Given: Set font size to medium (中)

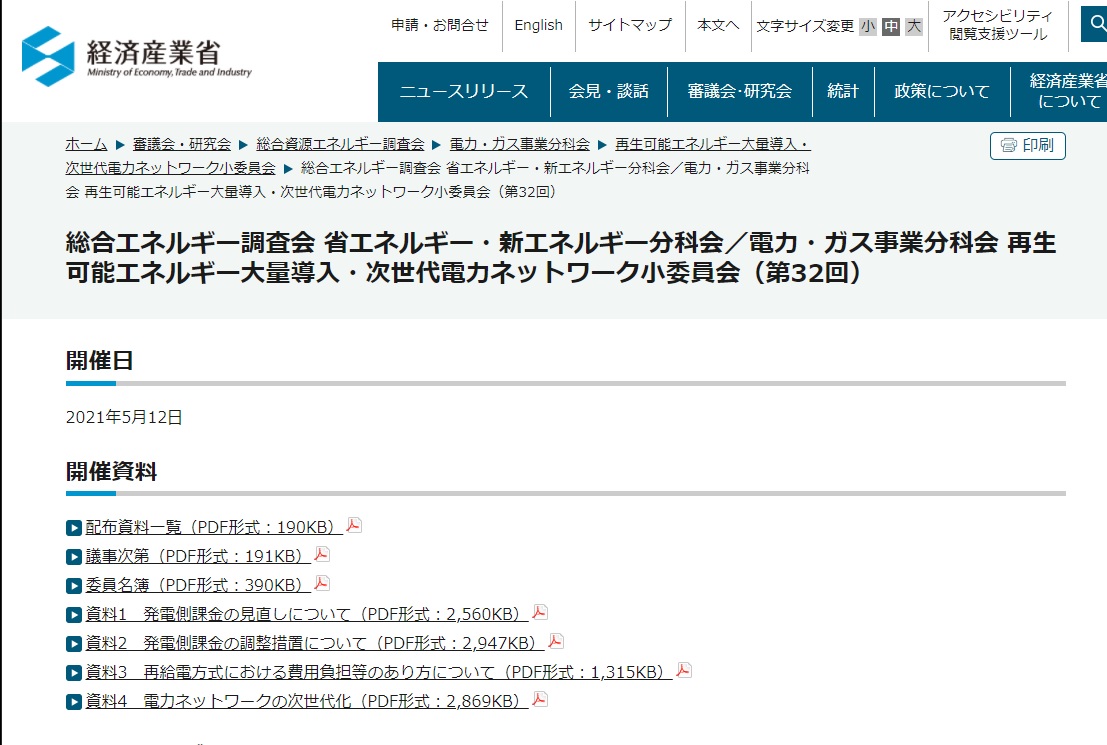Looking at the screenshot, I should click(890, 27).
